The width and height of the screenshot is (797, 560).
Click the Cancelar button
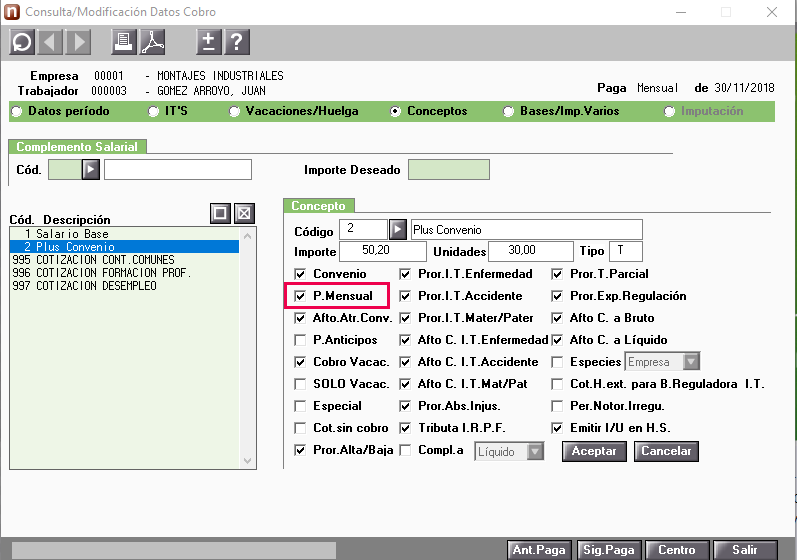pos(666,451)
